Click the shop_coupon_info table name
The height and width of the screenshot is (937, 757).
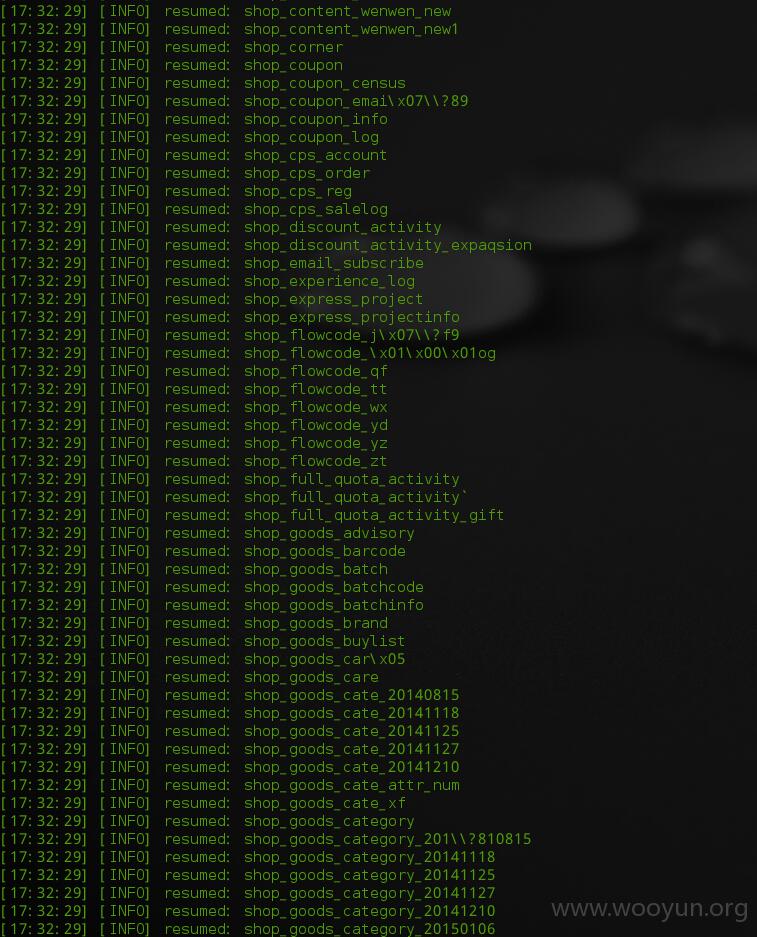point(315,119)
